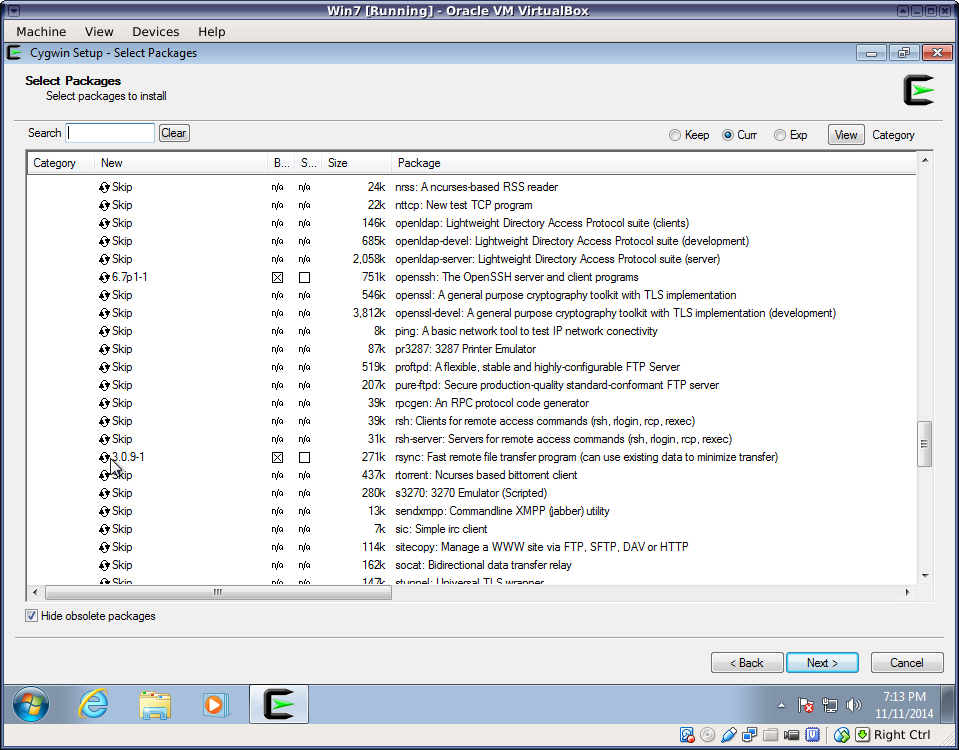Click the cycle icon for sendxmpp package

pyautogui.click(x=104, y=511)
